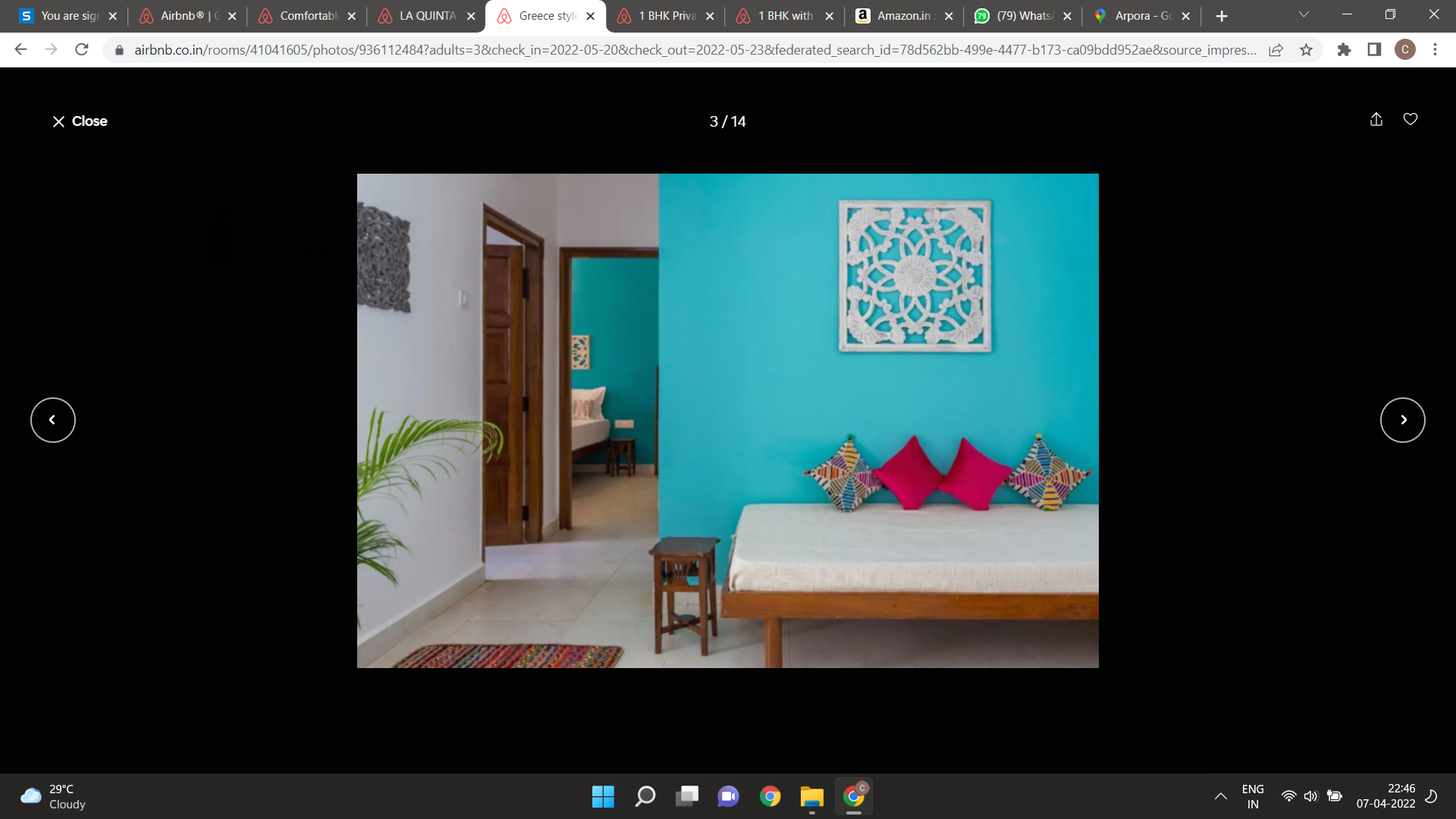Image resolution: width=1456 pixels, height=819 pixels.
Task: Open the Chrome three-dot menu
Action: pos(1435,50)
